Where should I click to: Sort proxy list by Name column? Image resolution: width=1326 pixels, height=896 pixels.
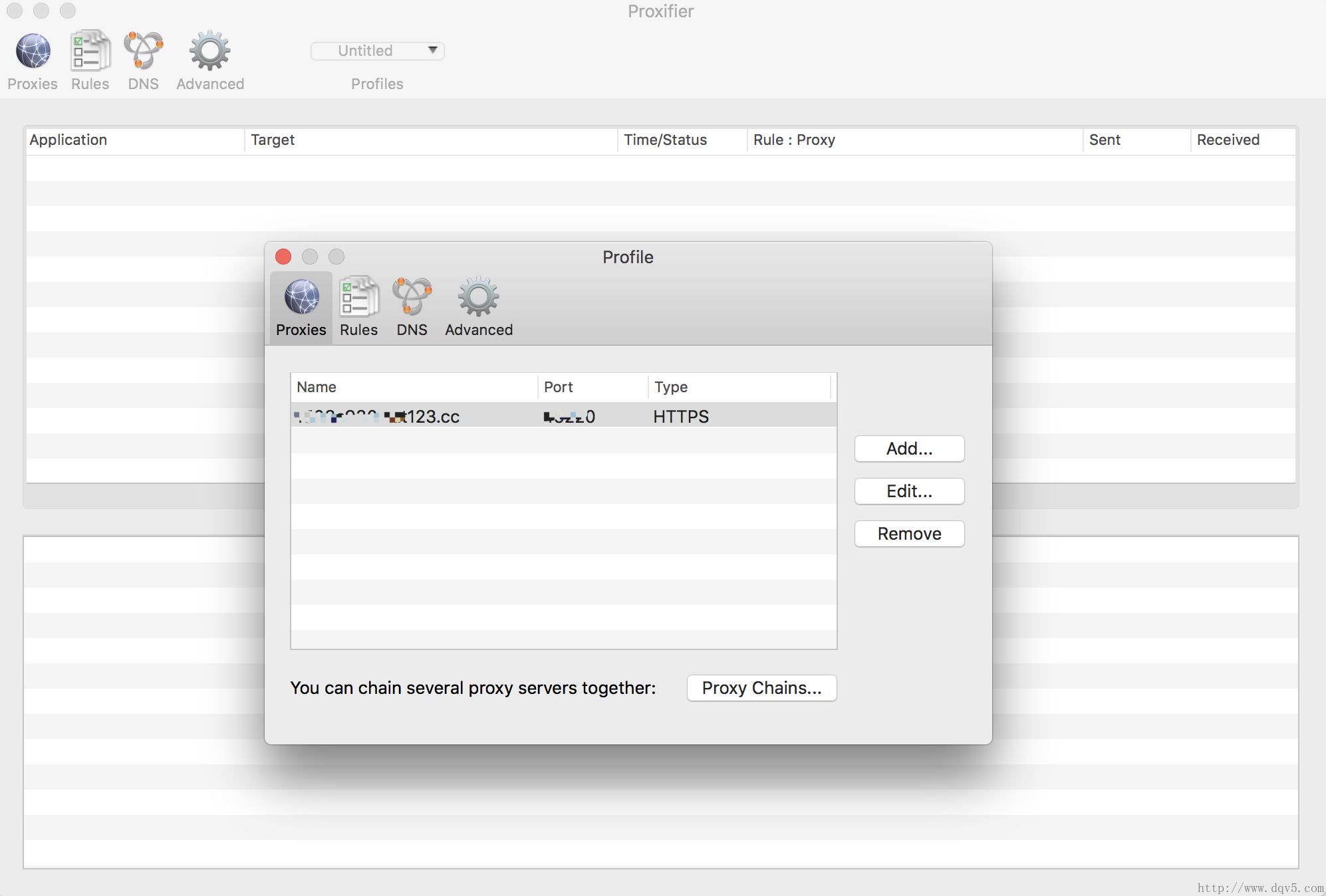pyautogui.click(x=414, y=387)
